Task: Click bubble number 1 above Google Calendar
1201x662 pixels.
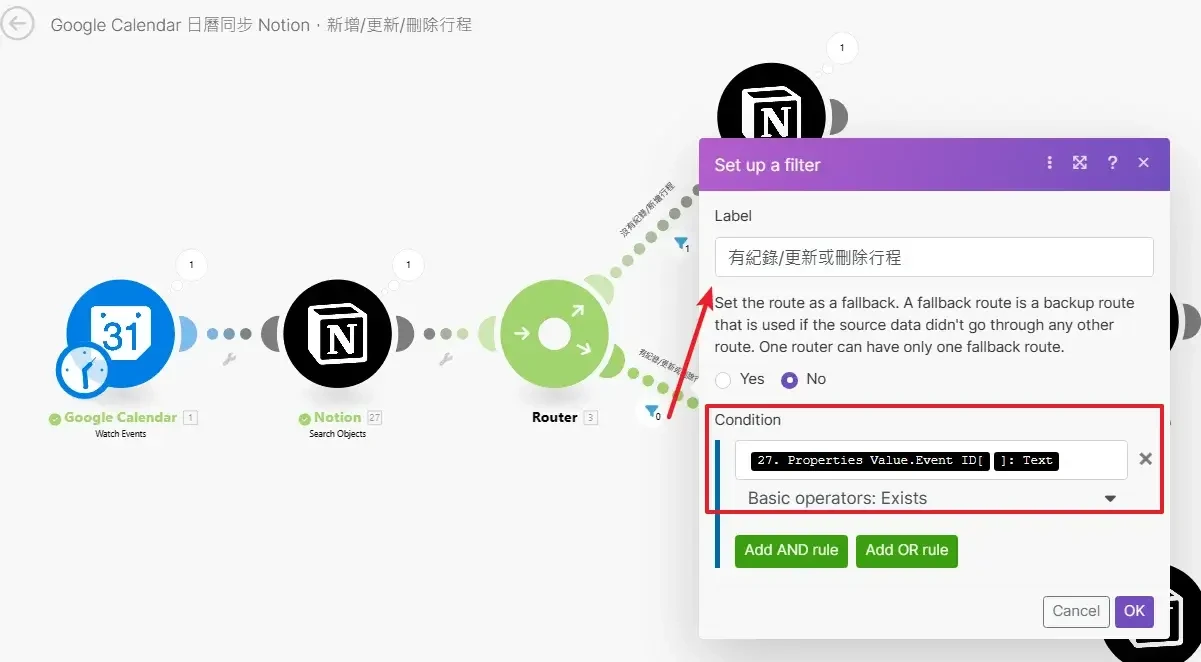Action: [191, 266]
